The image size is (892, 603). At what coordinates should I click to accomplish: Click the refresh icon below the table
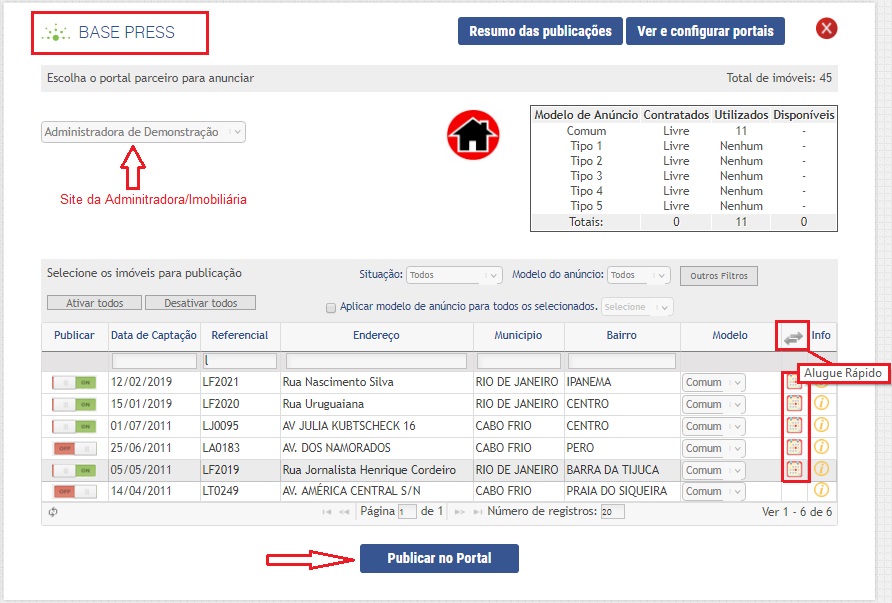52,512
